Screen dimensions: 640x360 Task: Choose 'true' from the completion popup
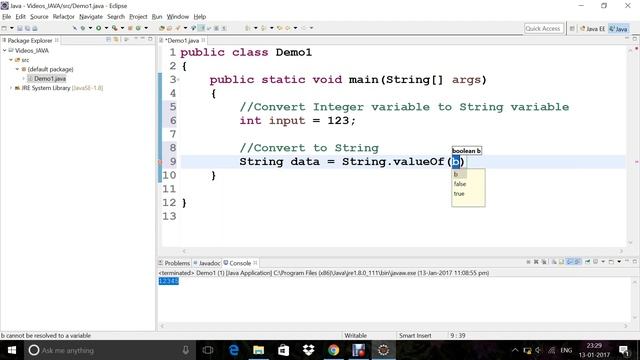click(x=459, y=194)
